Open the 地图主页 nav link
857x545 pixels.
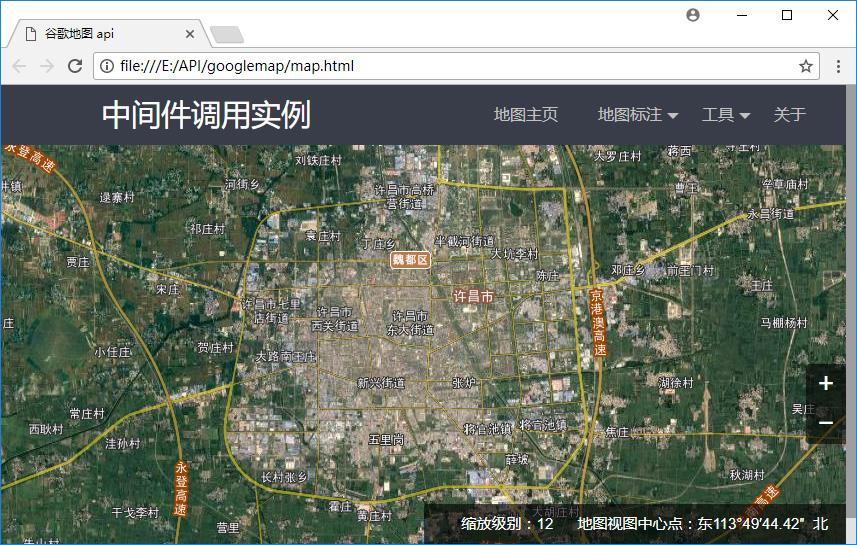(526, 114)
